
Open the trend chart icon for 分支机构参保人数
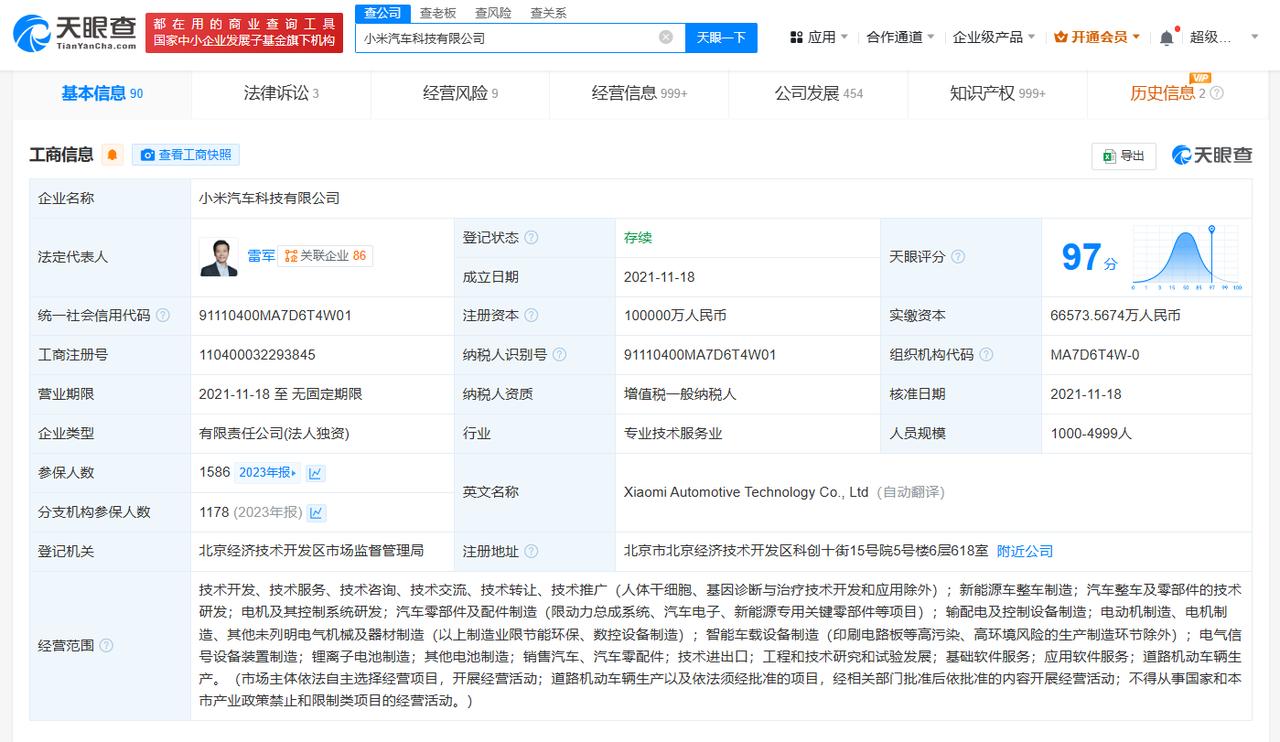click(316, 512)
